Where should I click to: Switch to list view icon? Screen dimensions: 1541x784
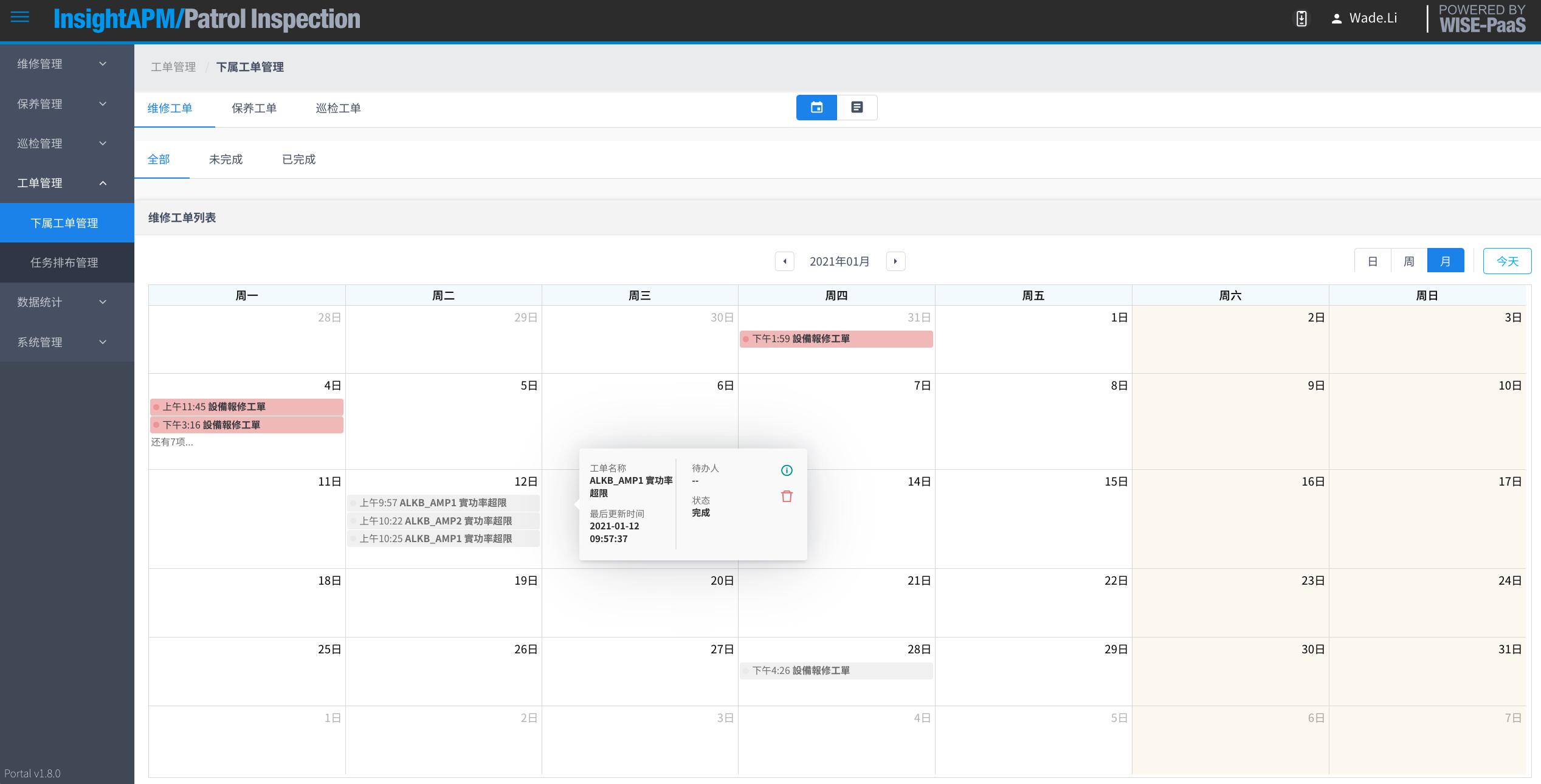click(857, 108)
